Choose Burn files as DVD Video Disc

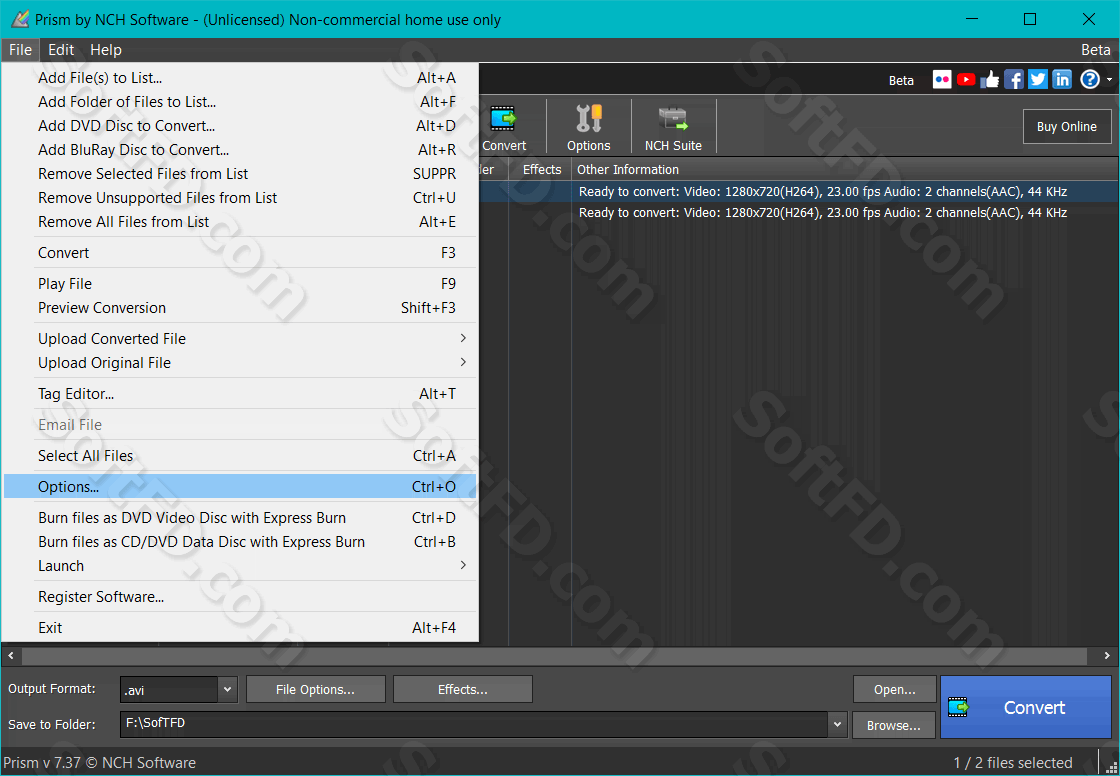pos(239,518)
